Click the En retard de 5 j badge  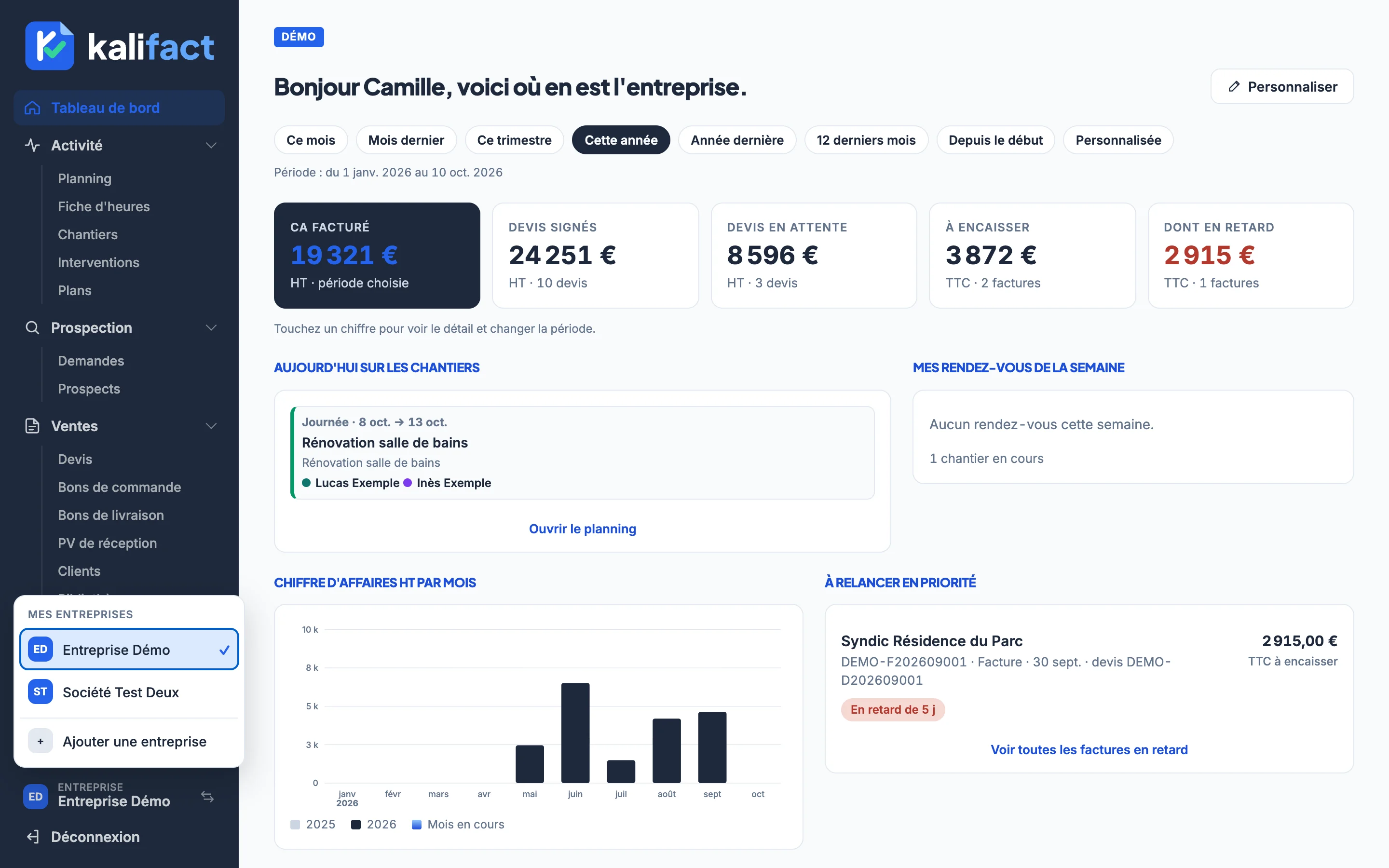pos(893,709)
